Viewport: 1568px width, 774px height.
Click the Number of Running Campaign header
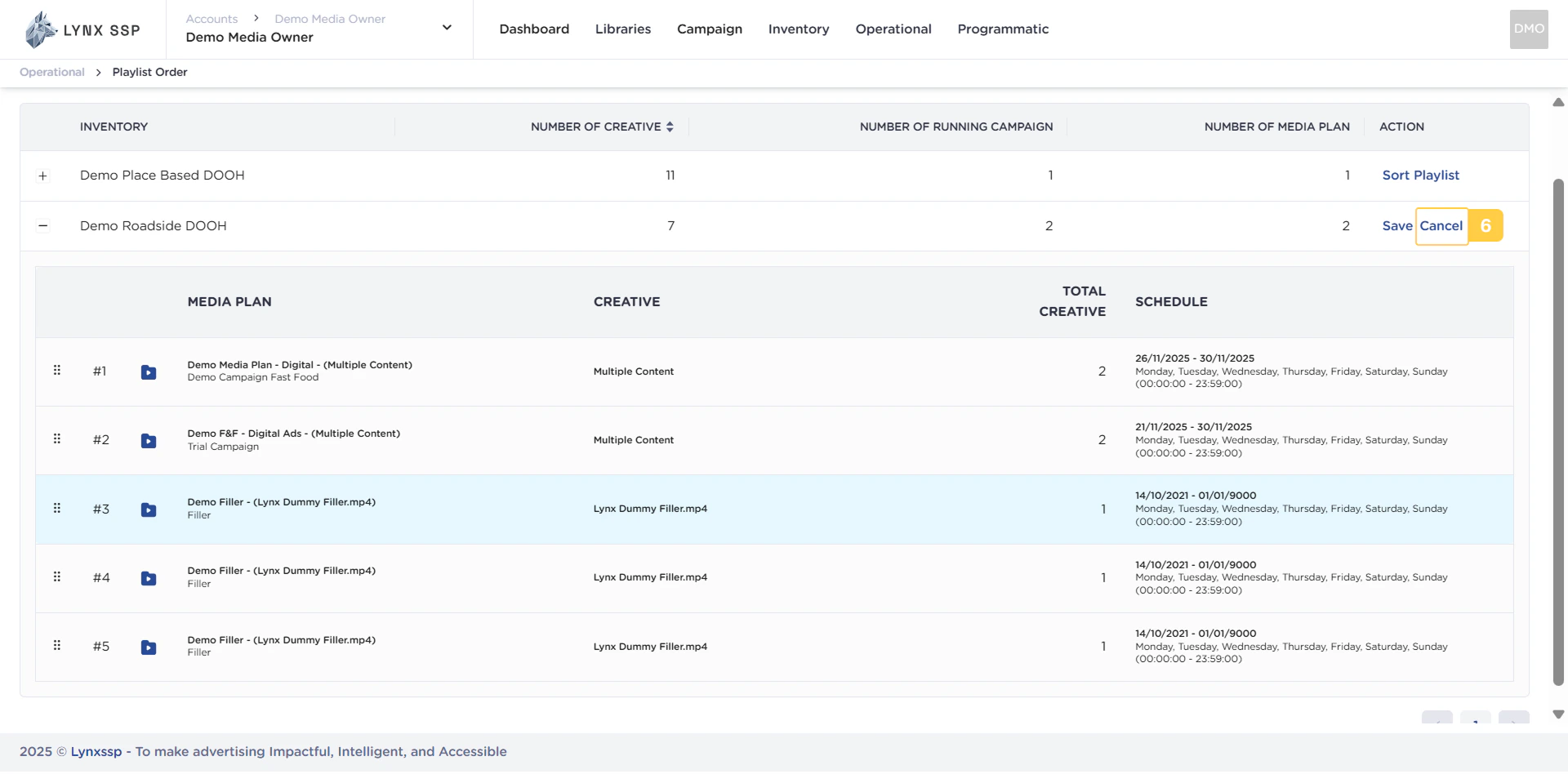[956, 127]
